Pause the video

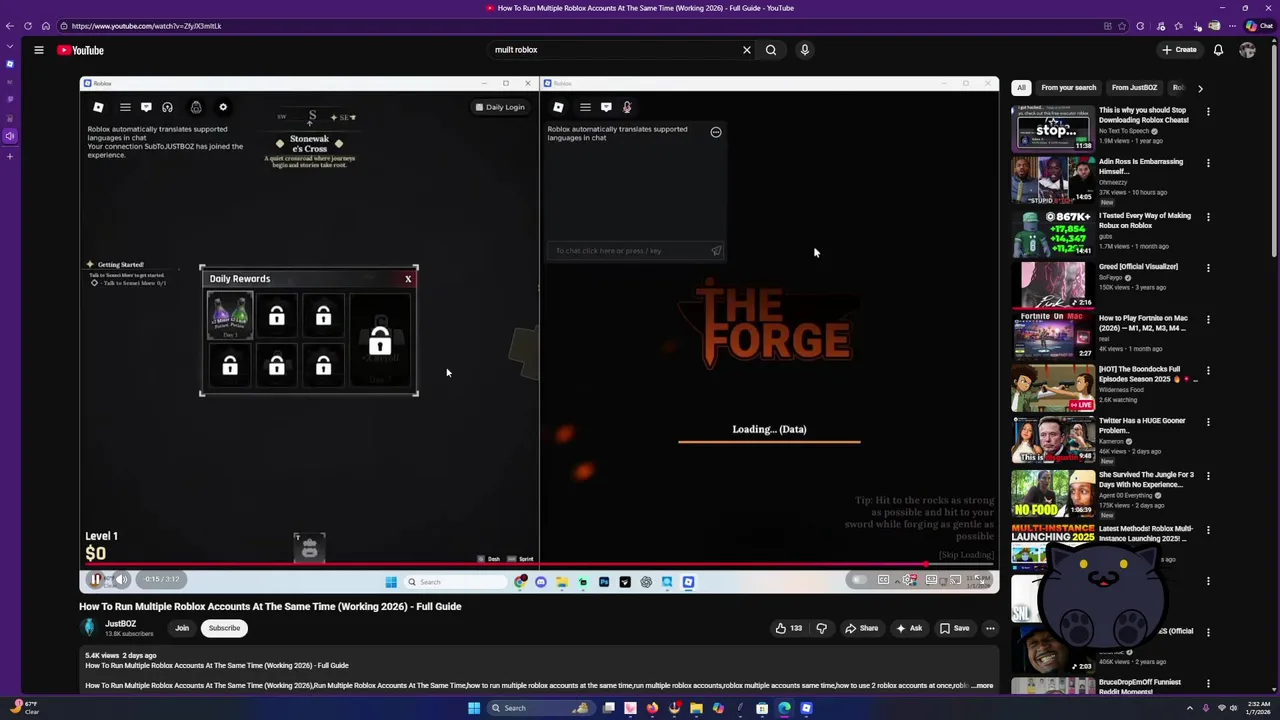[x=95, y=579]
